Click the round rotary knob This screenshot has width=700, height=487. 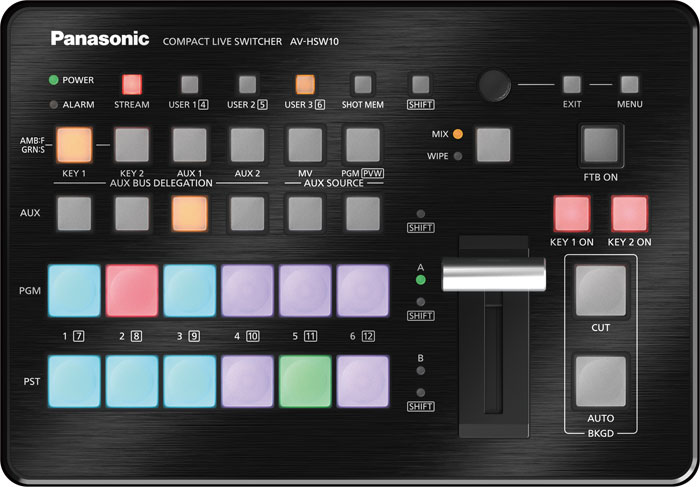coord(495,85)
